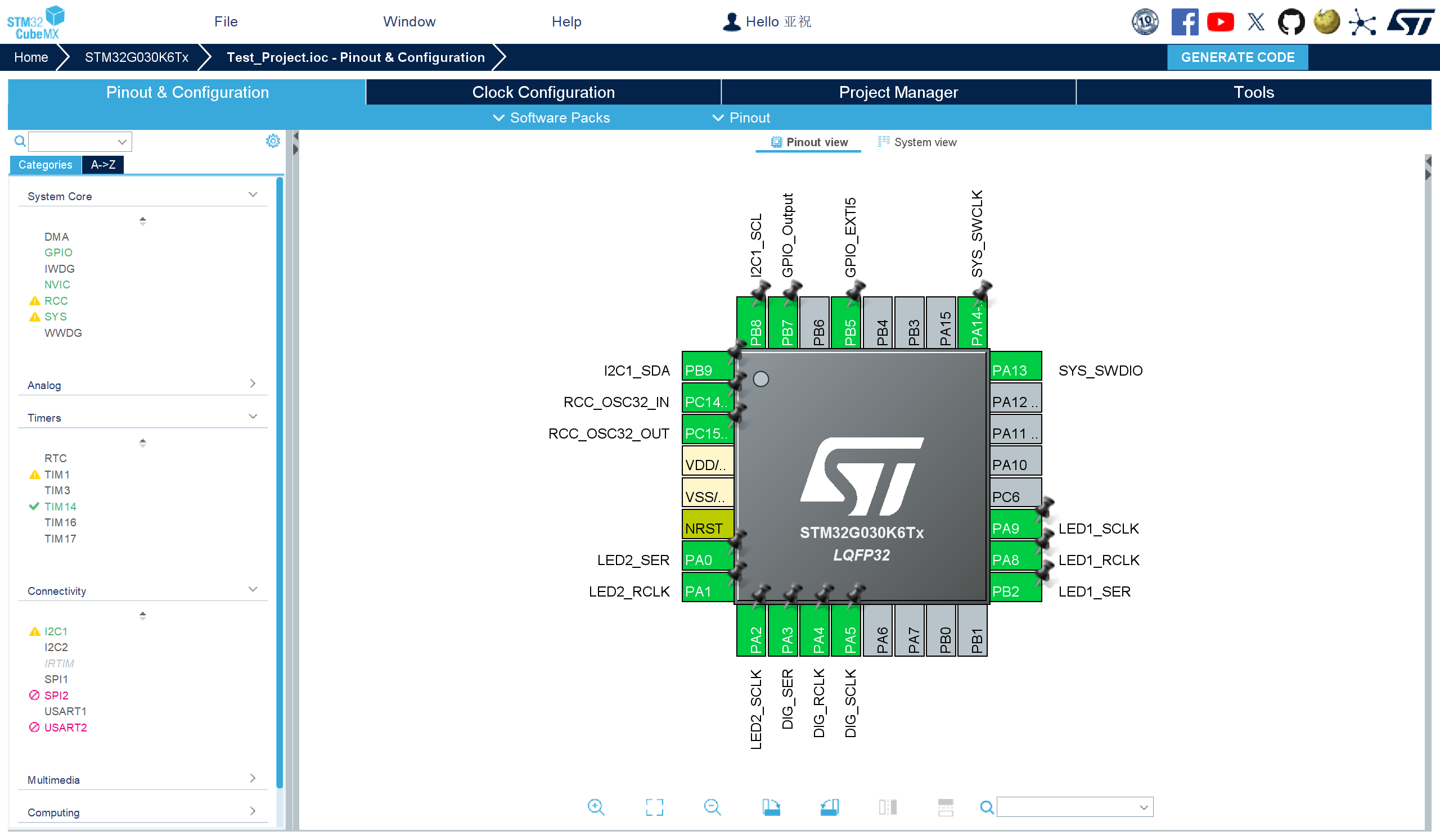
Task: Go to Home breadcrumb
Action: click(31, 57)
